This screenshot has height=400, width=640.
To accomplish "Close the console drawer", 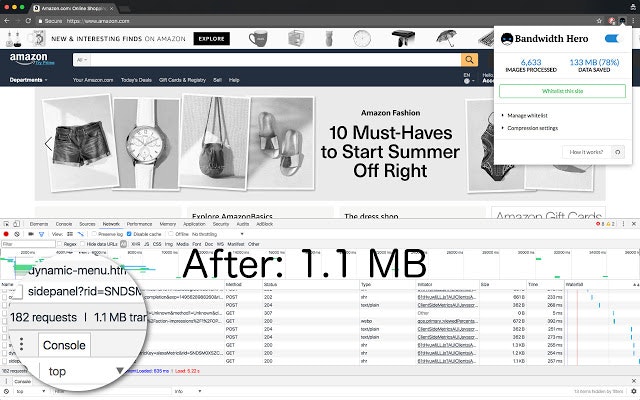I will coord(634,381).
